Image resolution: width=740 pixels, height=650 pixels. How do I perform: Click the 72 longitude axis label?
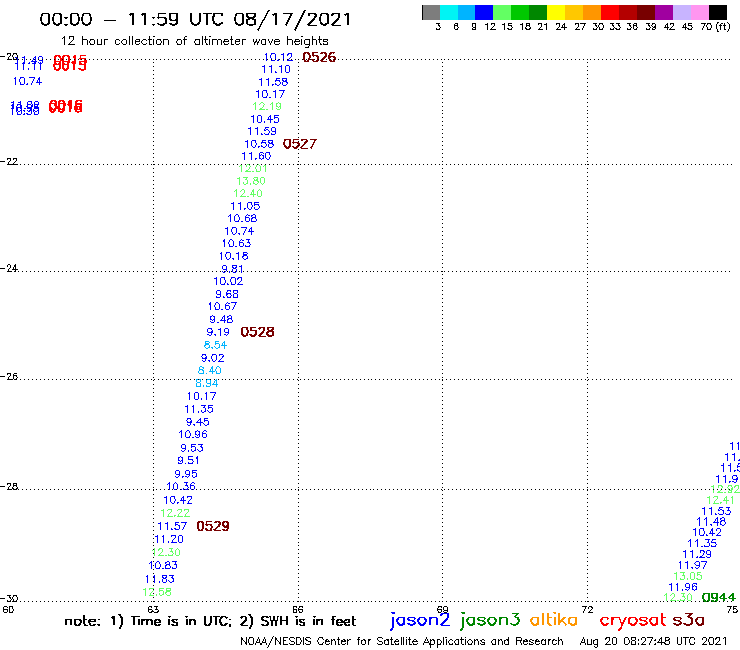[587, 609]
